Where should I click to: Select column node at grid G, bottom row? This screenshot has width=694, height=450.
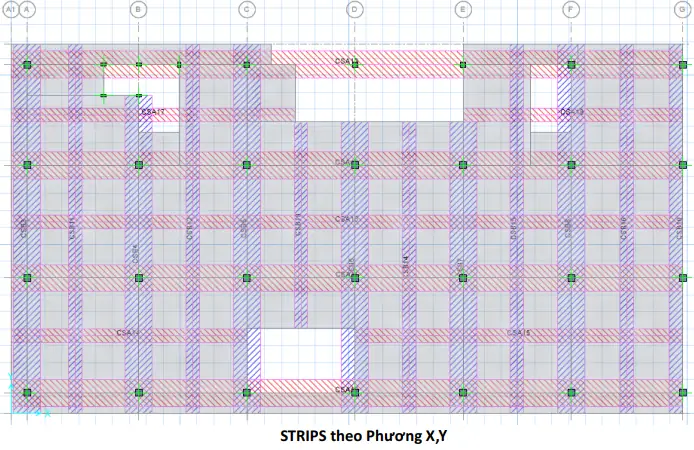click(x=683, y=392)
